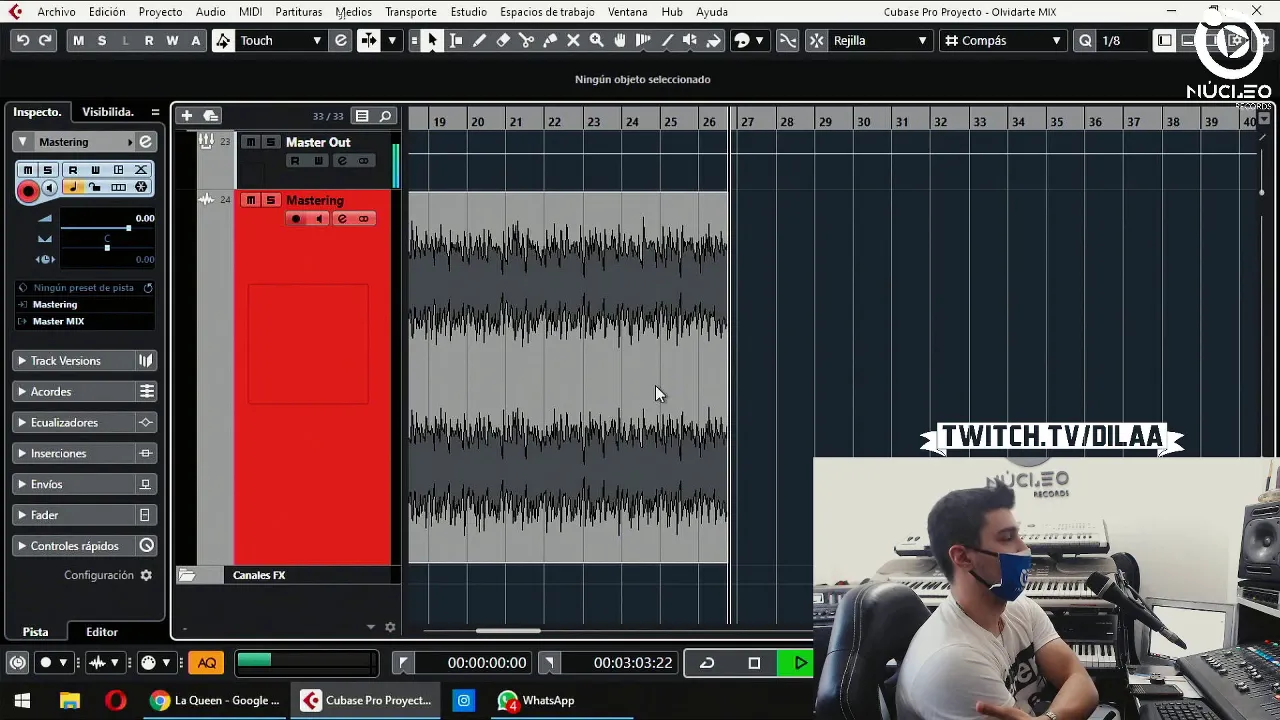Expand Envíos section

pyautogui.click(x=75, y=484)
